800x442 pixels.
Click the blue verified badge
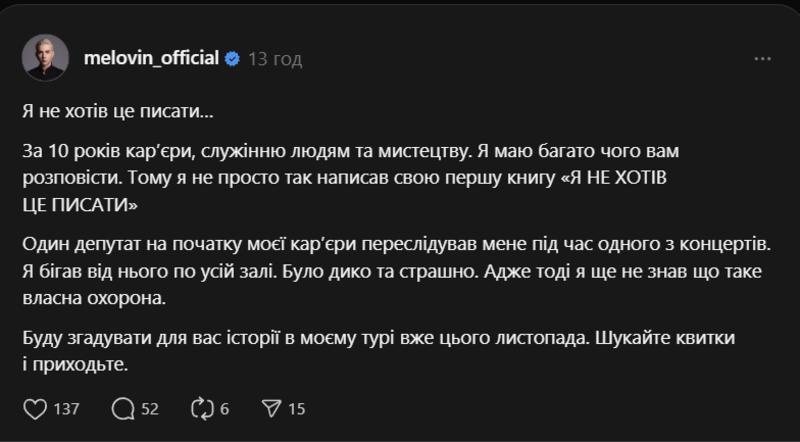[231, 59]
